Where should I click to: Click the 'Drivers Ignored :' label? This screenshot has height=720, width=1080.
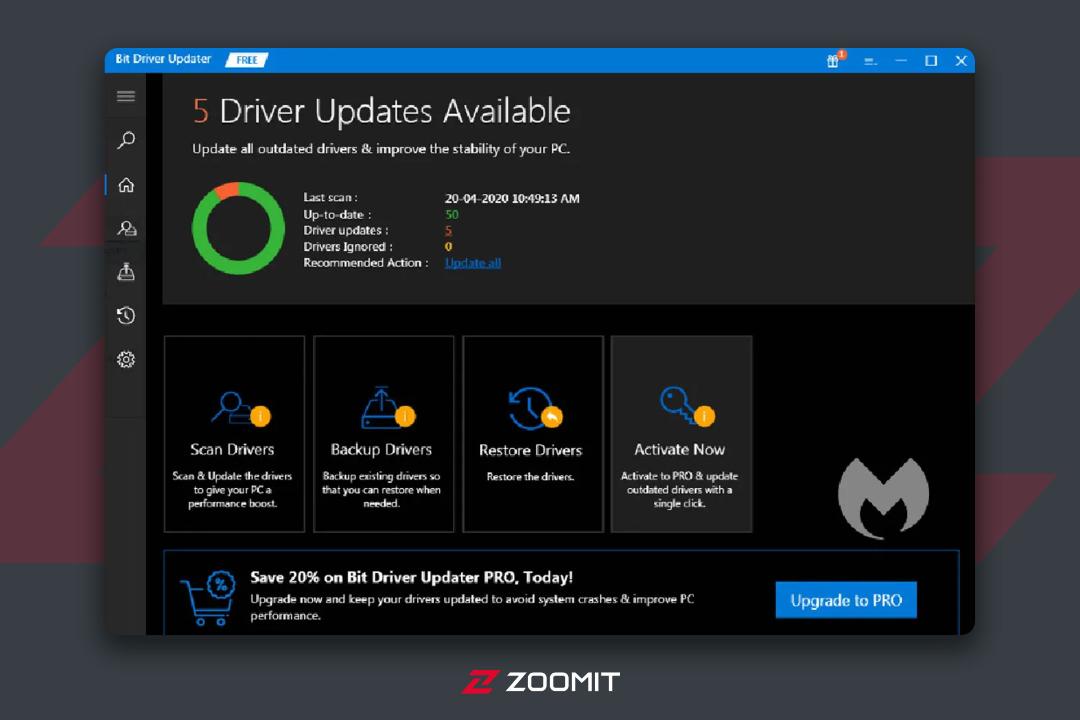(348, 246)
